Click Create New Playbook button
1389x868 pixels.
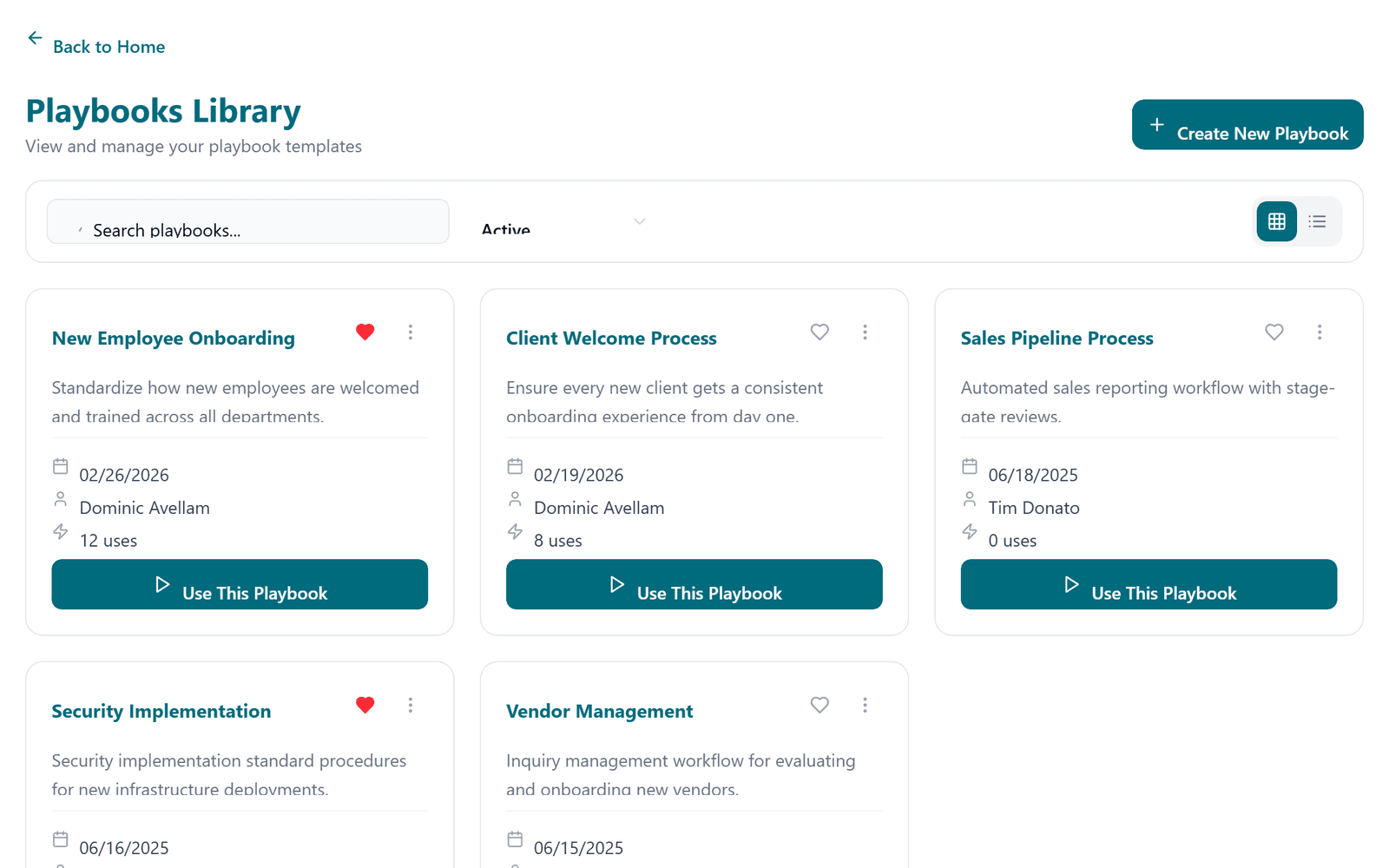tap(1247, 124)
